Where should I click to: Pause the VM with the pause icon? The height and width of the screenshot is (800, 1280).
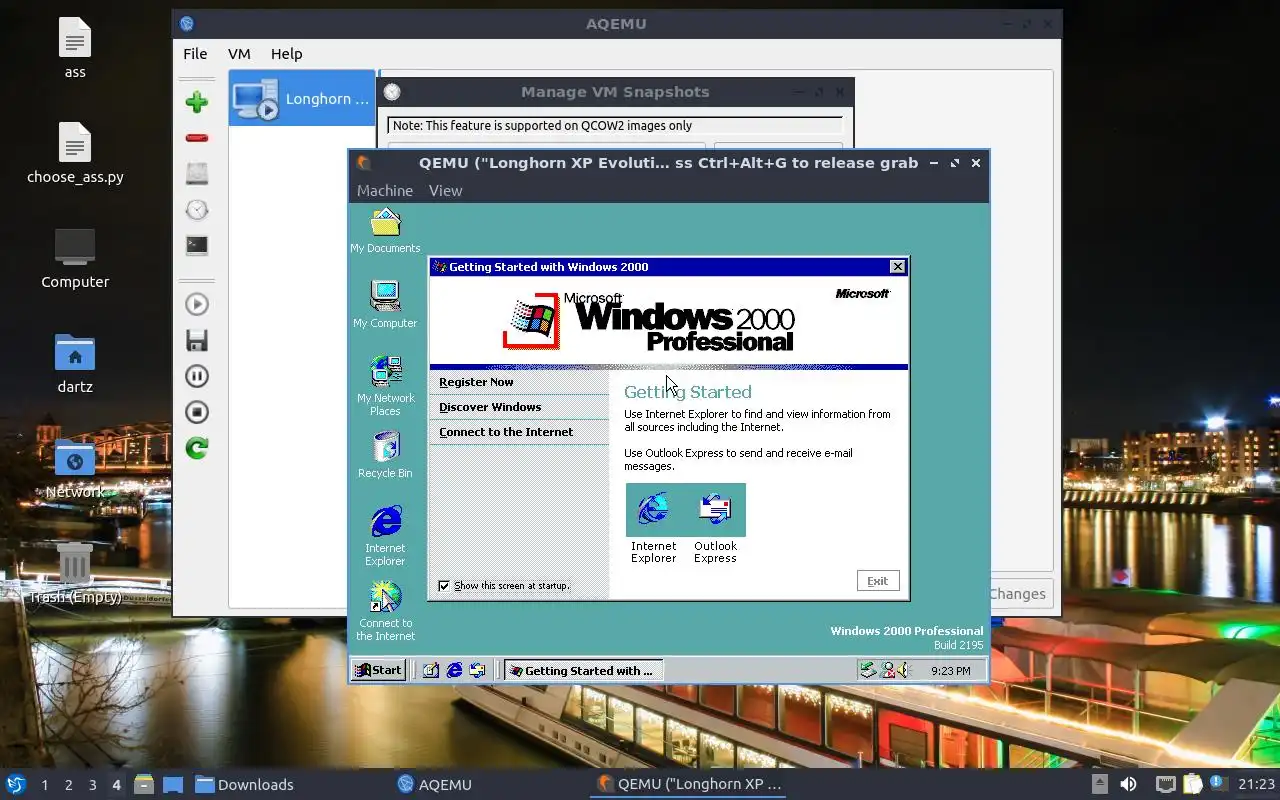pos(197,376)
